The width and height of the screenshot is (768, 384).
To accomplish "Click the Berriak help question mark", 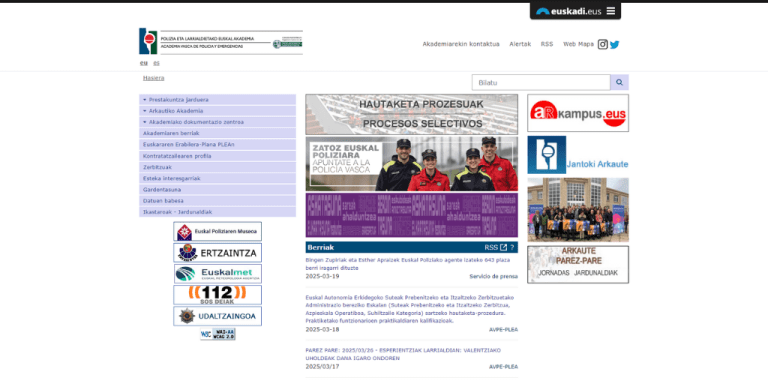I will click(x=512, y=247).
